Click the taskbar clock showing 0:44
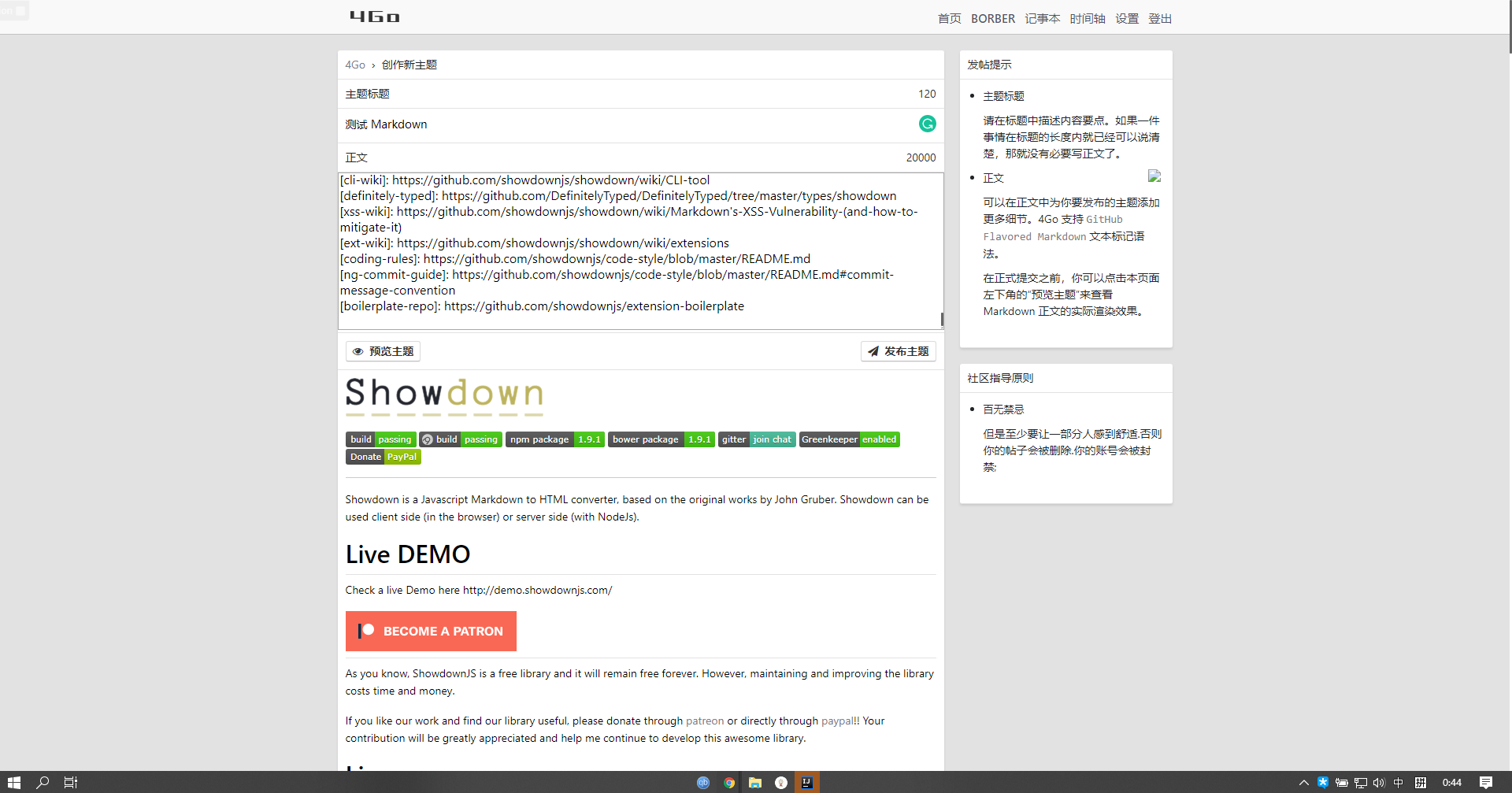The width and height of the screenshot is (1512, 793). point(1451,782)
